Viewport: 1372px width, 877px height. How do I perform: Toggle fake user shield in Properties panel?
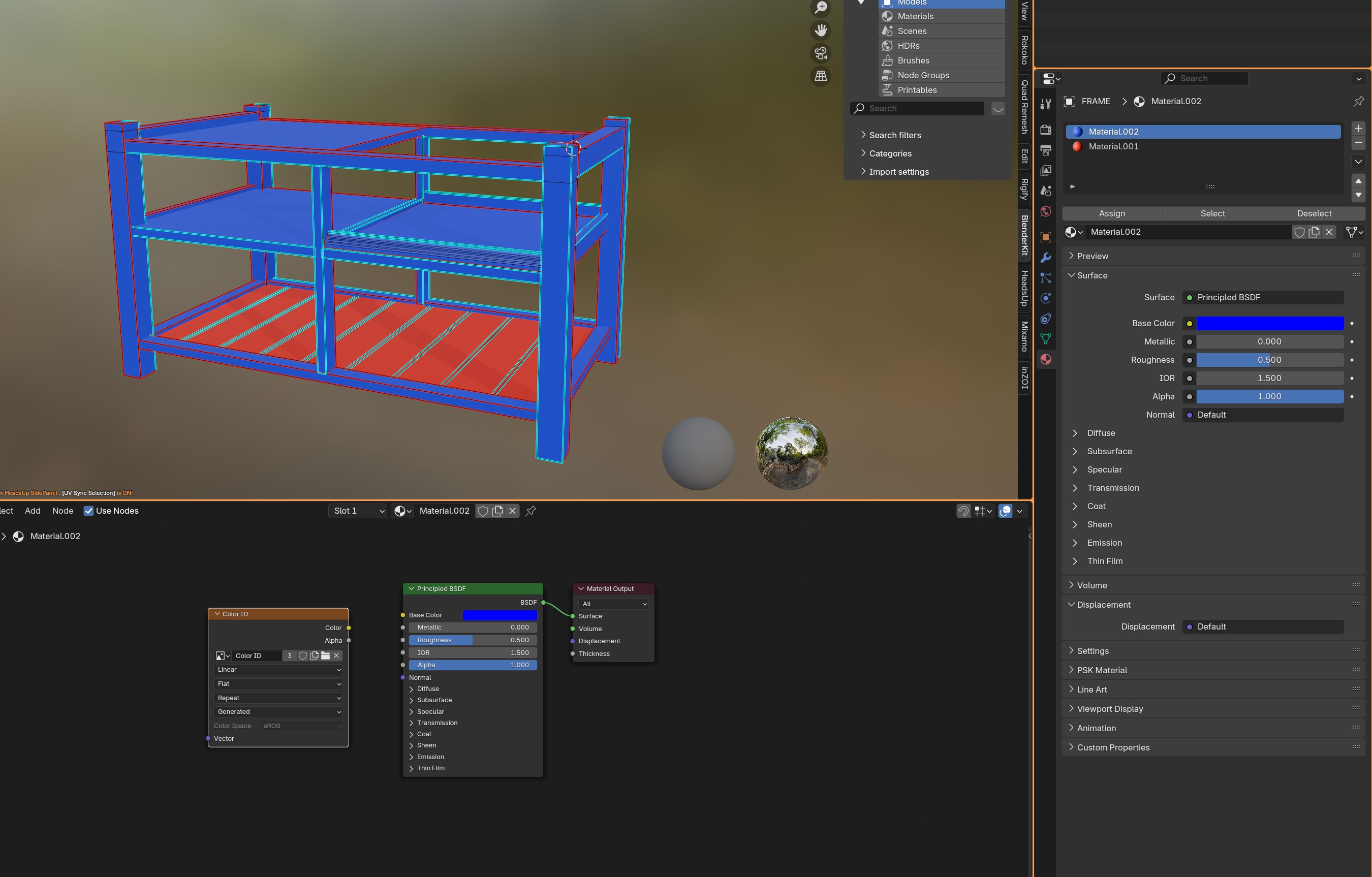[1299, 232]
